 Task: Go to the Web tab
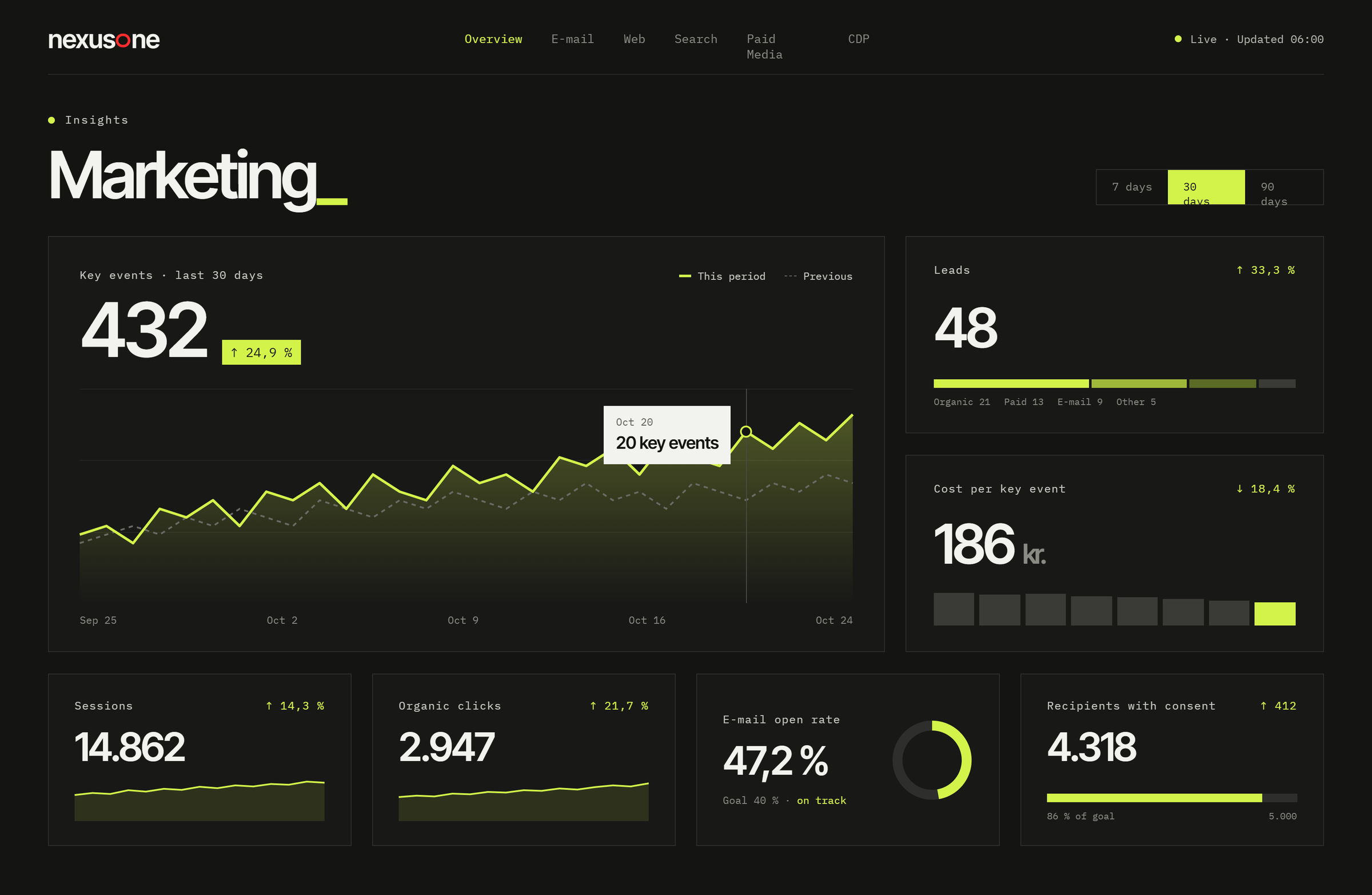(633, 39)
